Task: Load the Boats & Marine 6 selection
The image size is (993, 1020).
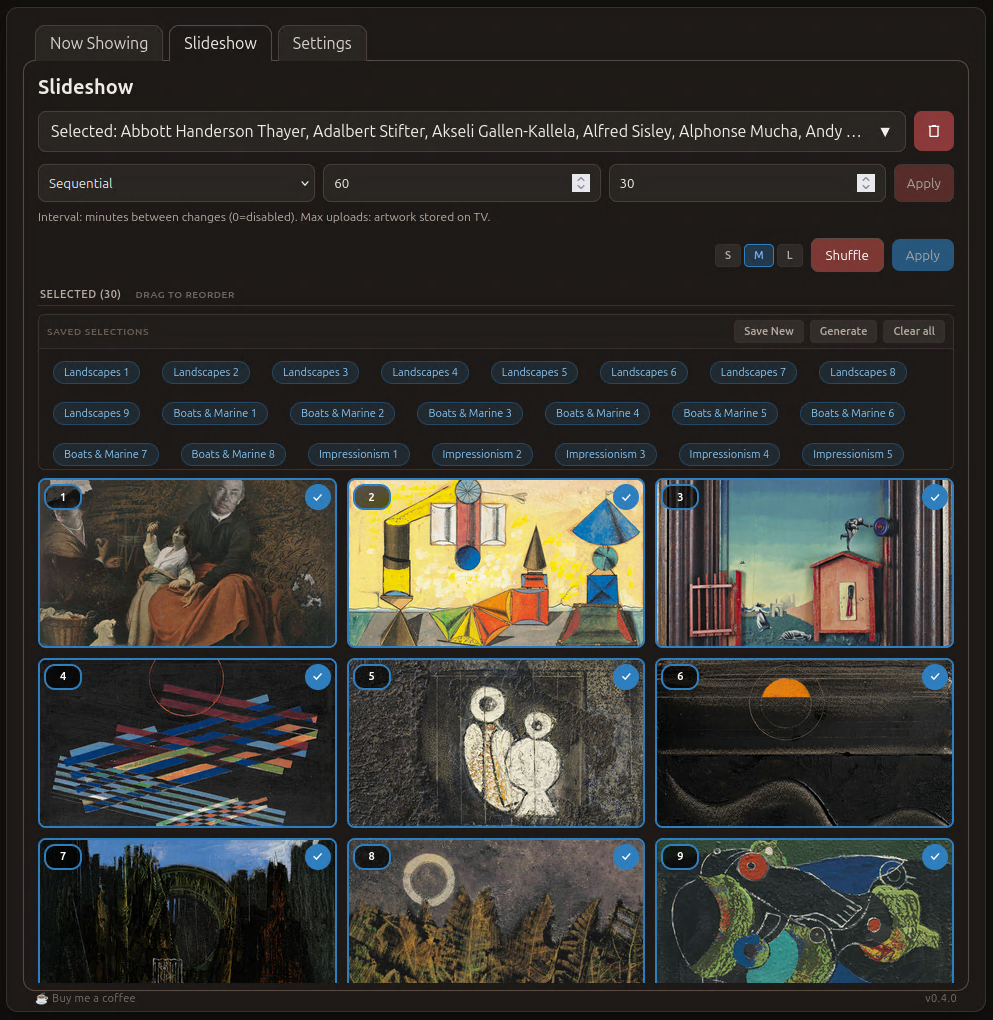Action: (852, 413)
